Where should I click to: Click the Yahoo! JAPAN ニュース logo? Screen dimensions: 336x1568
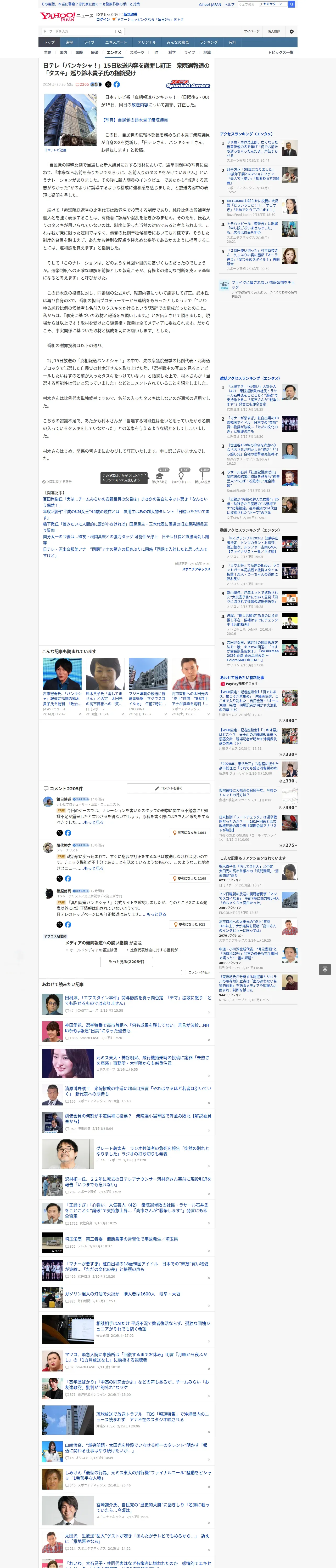coord(67,16)
